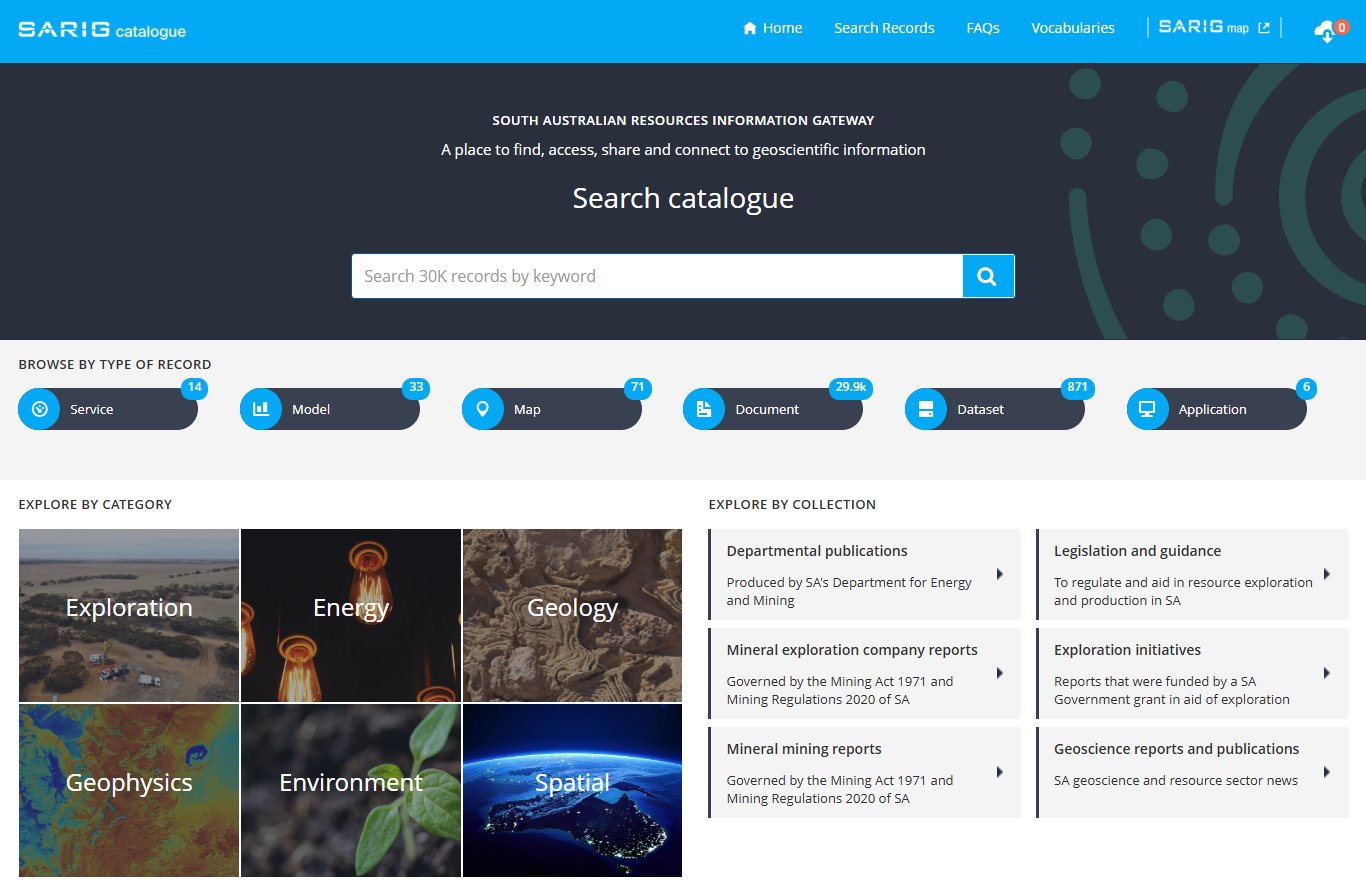Click the Dataset storage icon
This screenshot has width=1366, height=883.
(x=926, y=409)
